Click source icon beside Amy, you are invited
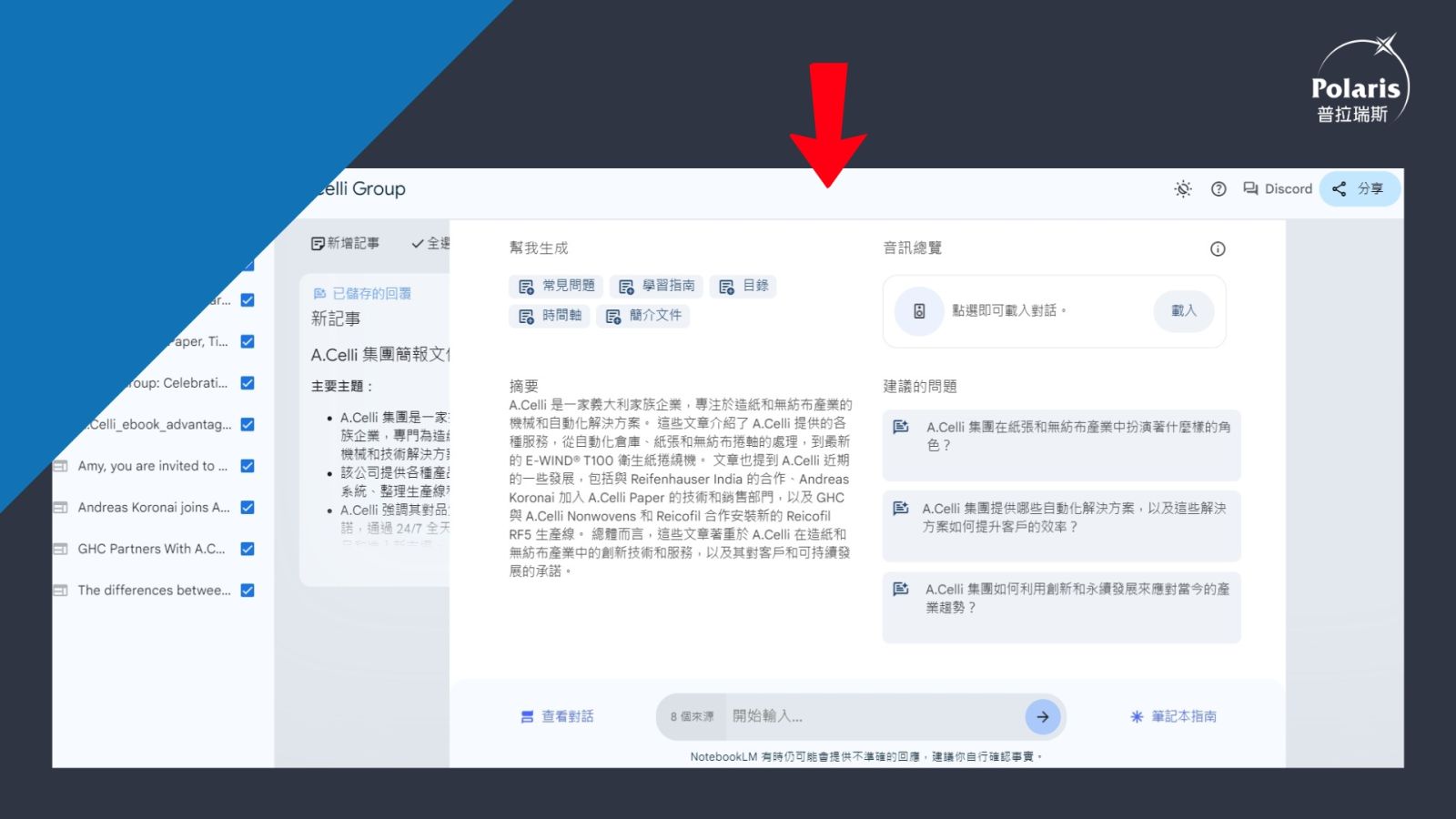 pyautogui.click(x=60, y=466)
